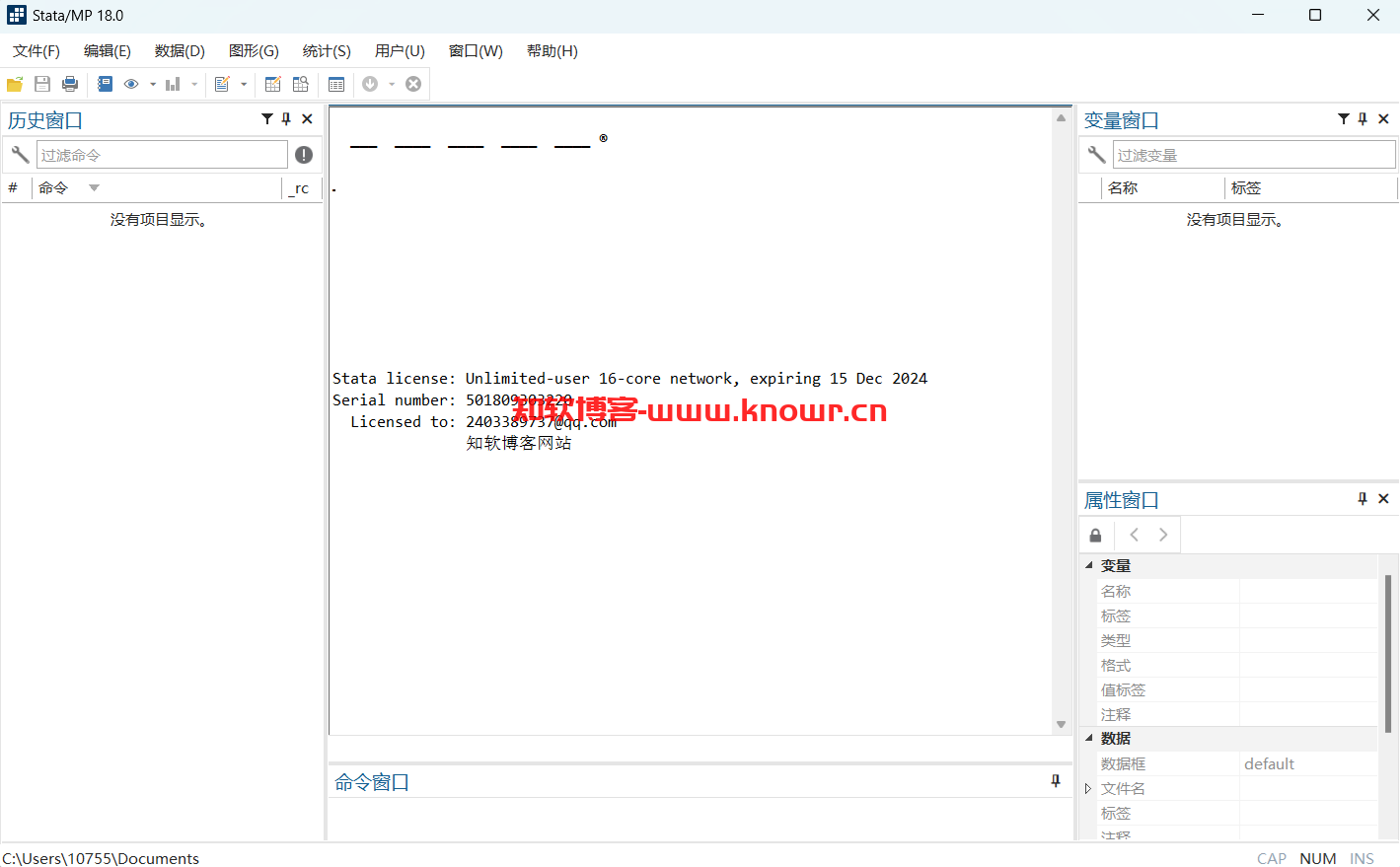Open the Data Editor (Edit) icon
Viewport: 1400px width, 867px height.
click(273, 84)
